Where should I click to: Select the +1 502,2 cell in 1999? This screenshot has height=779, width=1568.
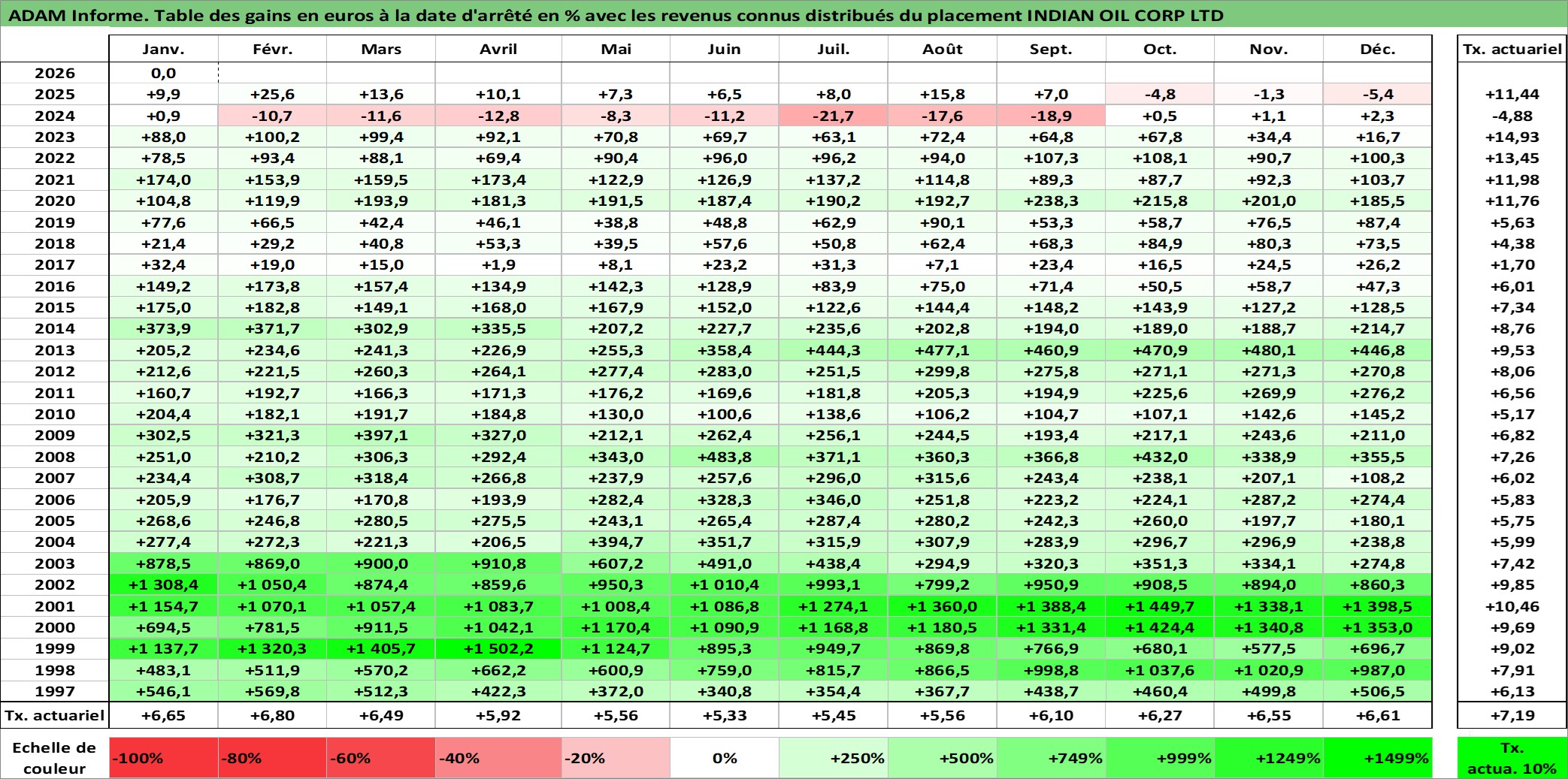pyautogui.click(x=498, y=648)
